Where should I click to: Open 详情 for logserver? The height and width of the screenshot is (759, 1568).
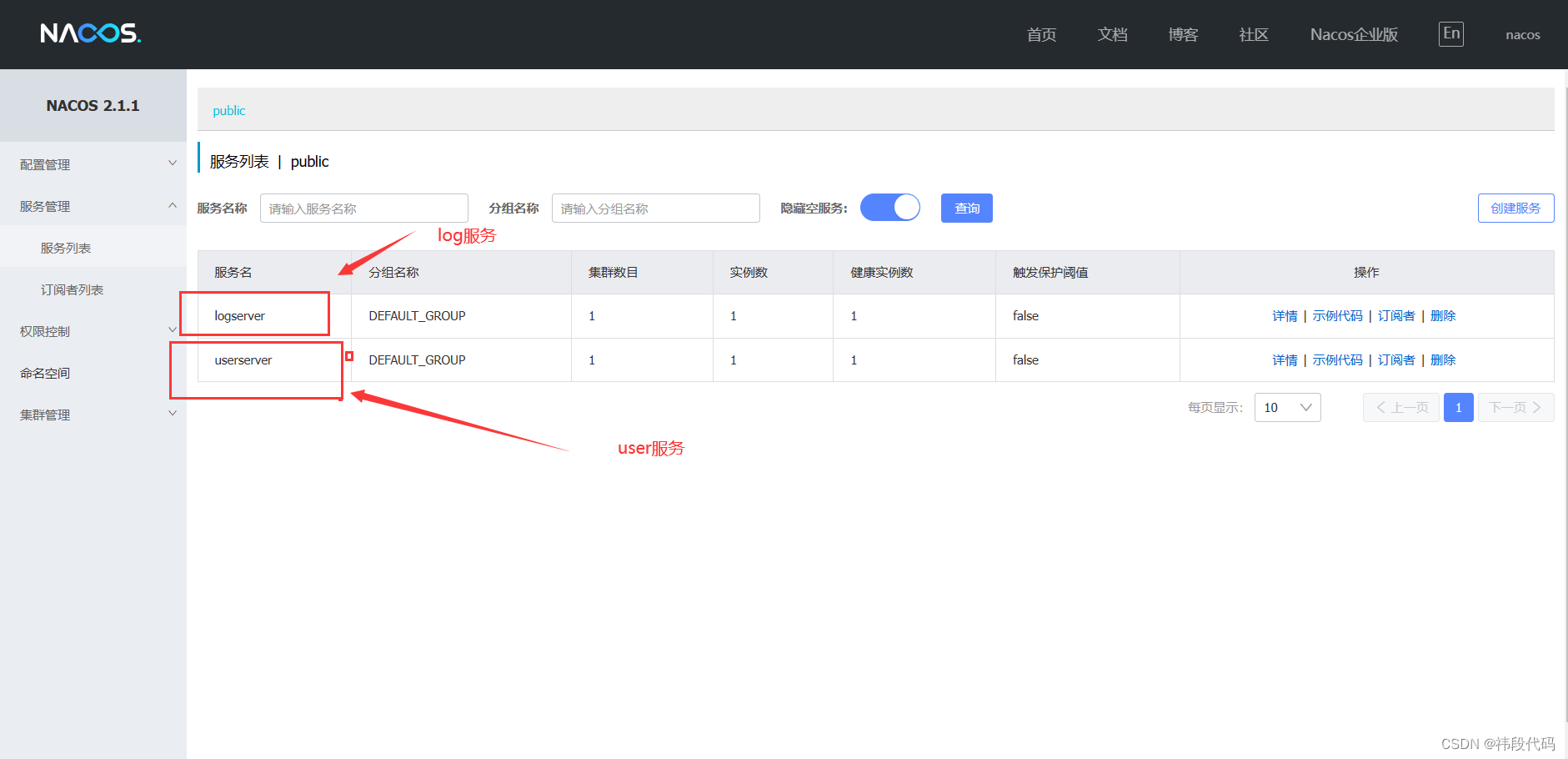click(1285, 316)
